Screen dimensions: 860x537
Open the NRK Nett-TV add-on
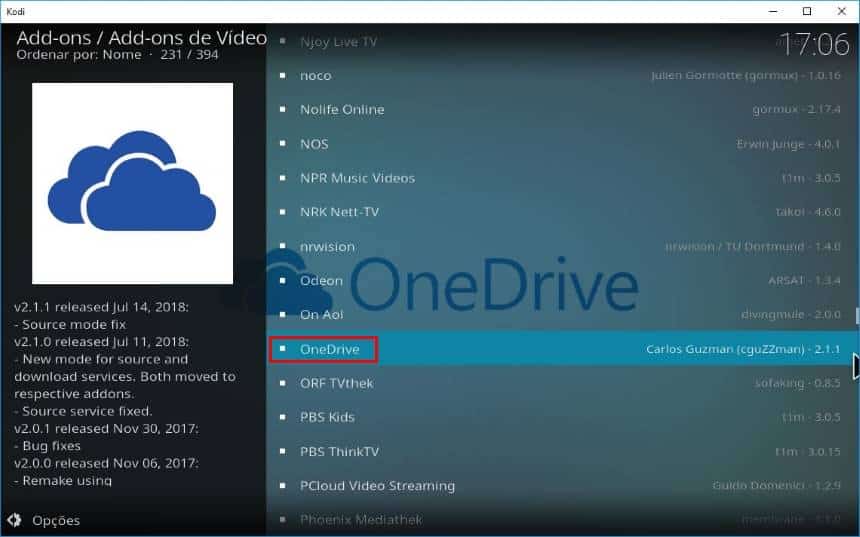[563, 212]
